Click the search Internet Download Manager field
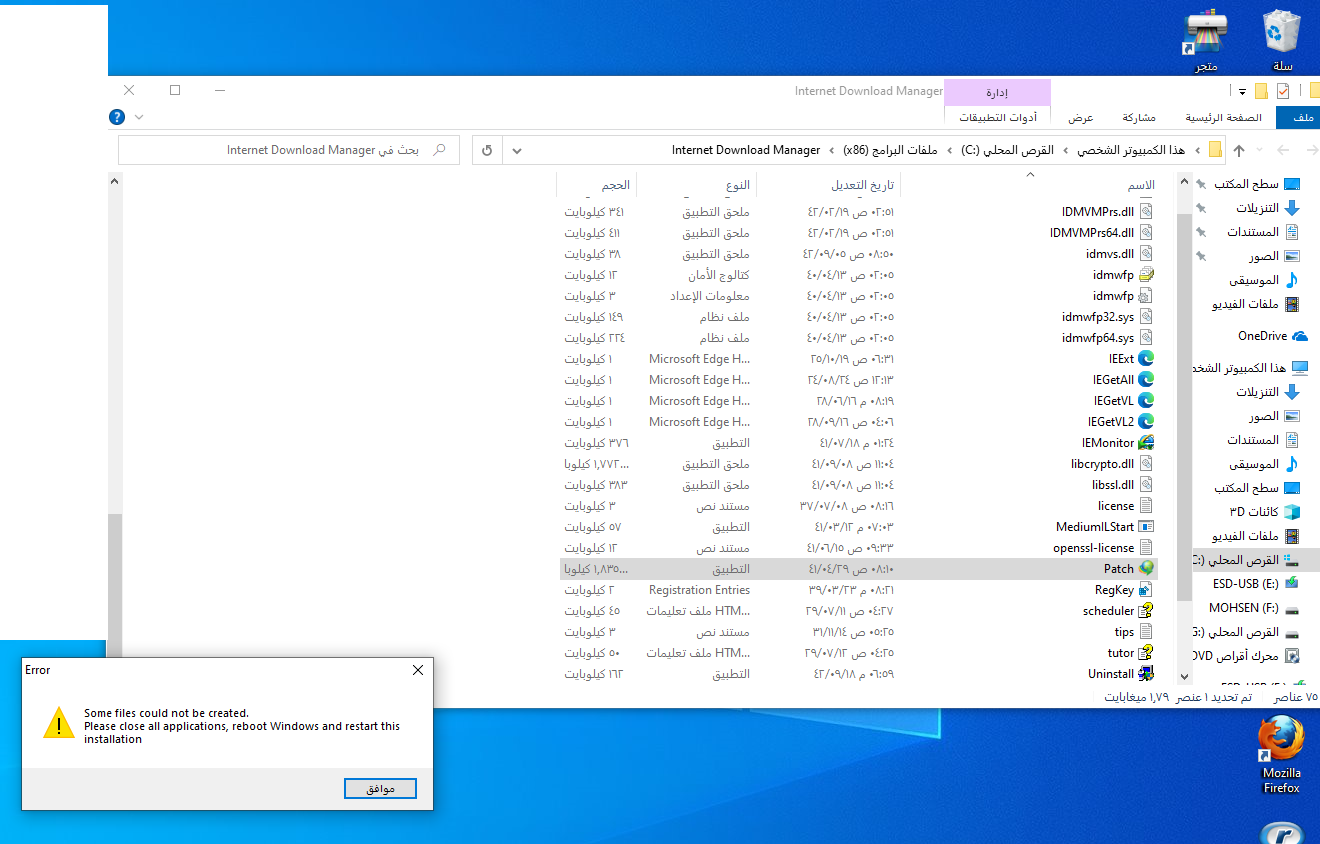 pos(289,150)
